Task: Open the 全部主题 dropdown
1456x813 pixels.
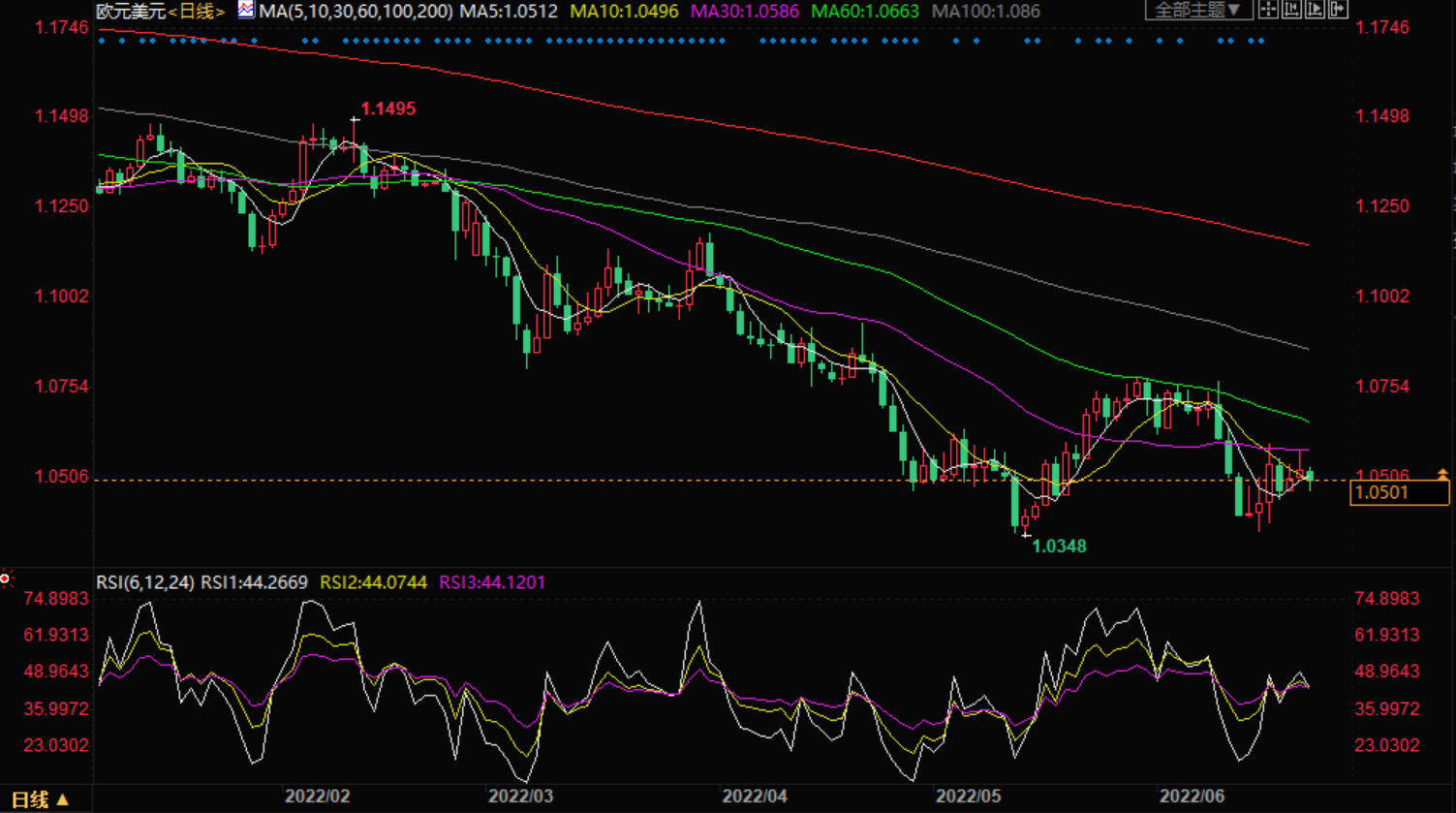Action: coord(1197,11)
